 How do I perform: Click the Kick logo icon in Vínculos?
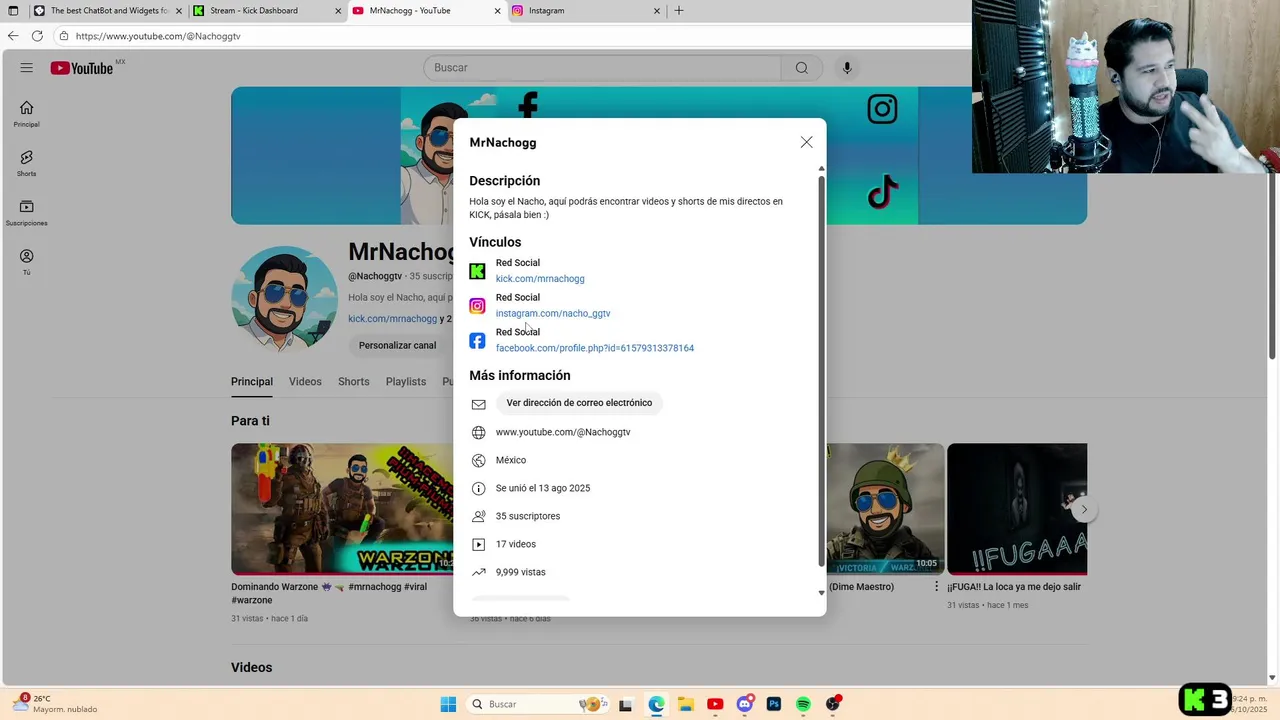pyautogui.click(x=478, y=271)
